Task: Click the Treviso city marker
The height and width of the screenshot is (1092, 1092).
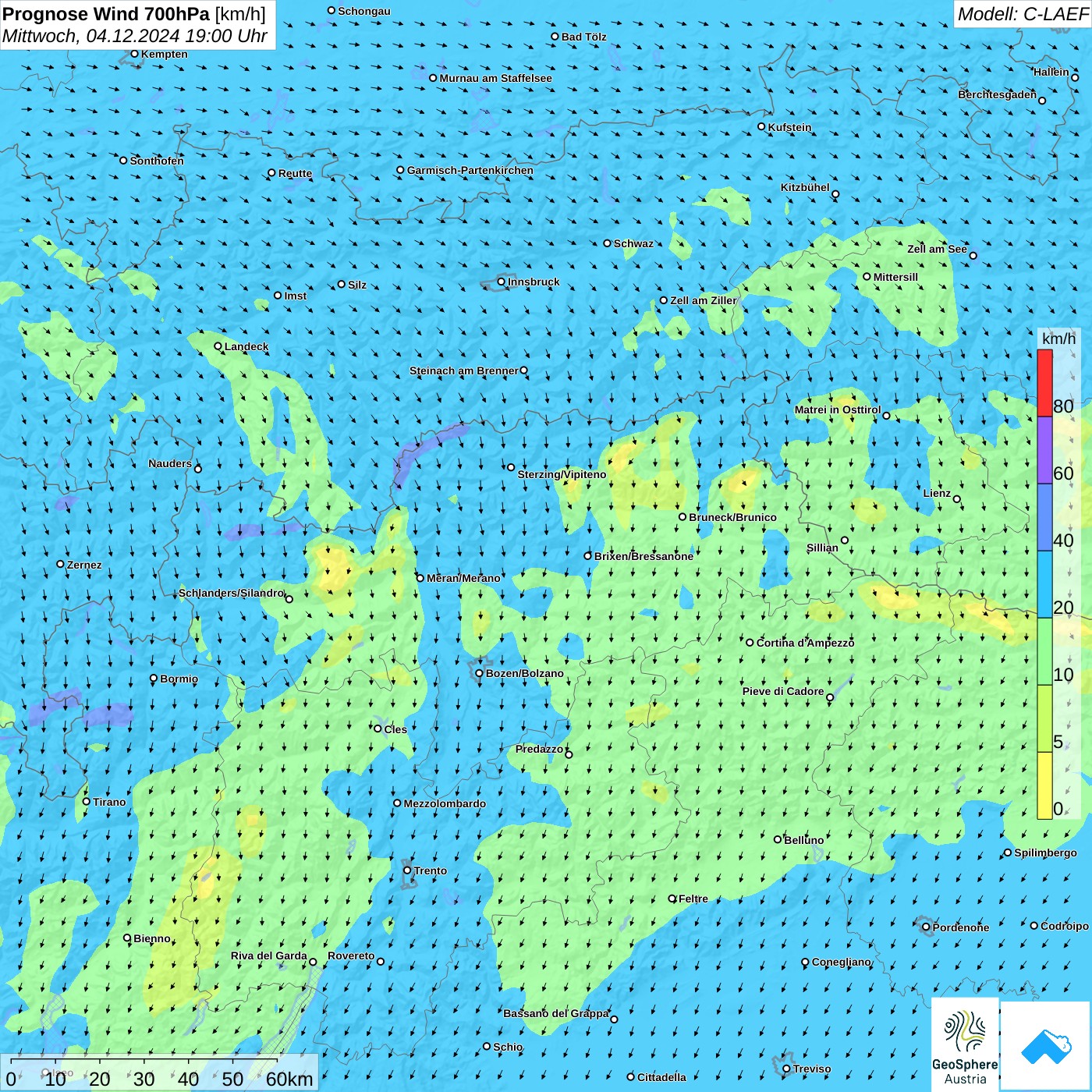Action: (x=786, y=1069)
